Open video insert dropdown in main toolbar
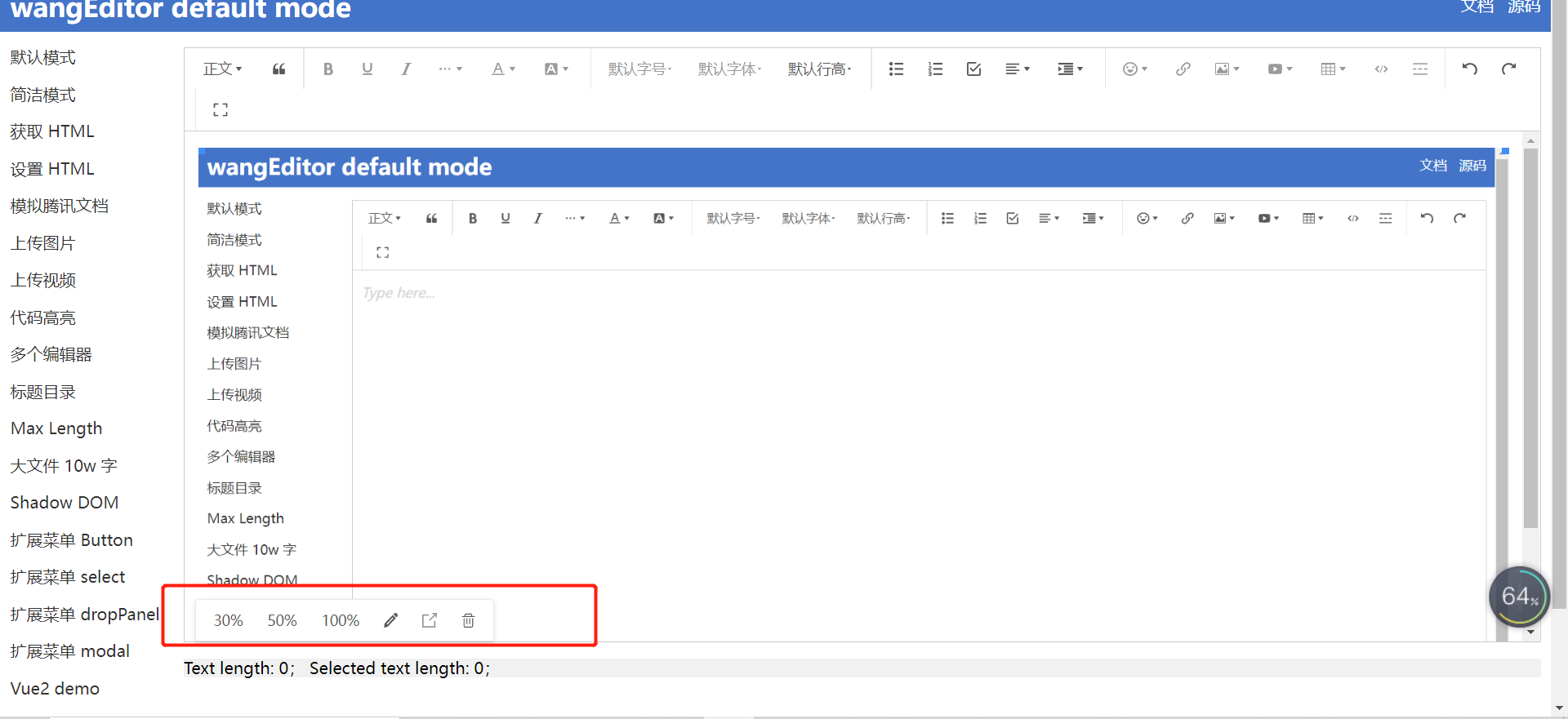Viewport: 1568px width, 719px height. pyautogui.click(x=1280, y=69)
